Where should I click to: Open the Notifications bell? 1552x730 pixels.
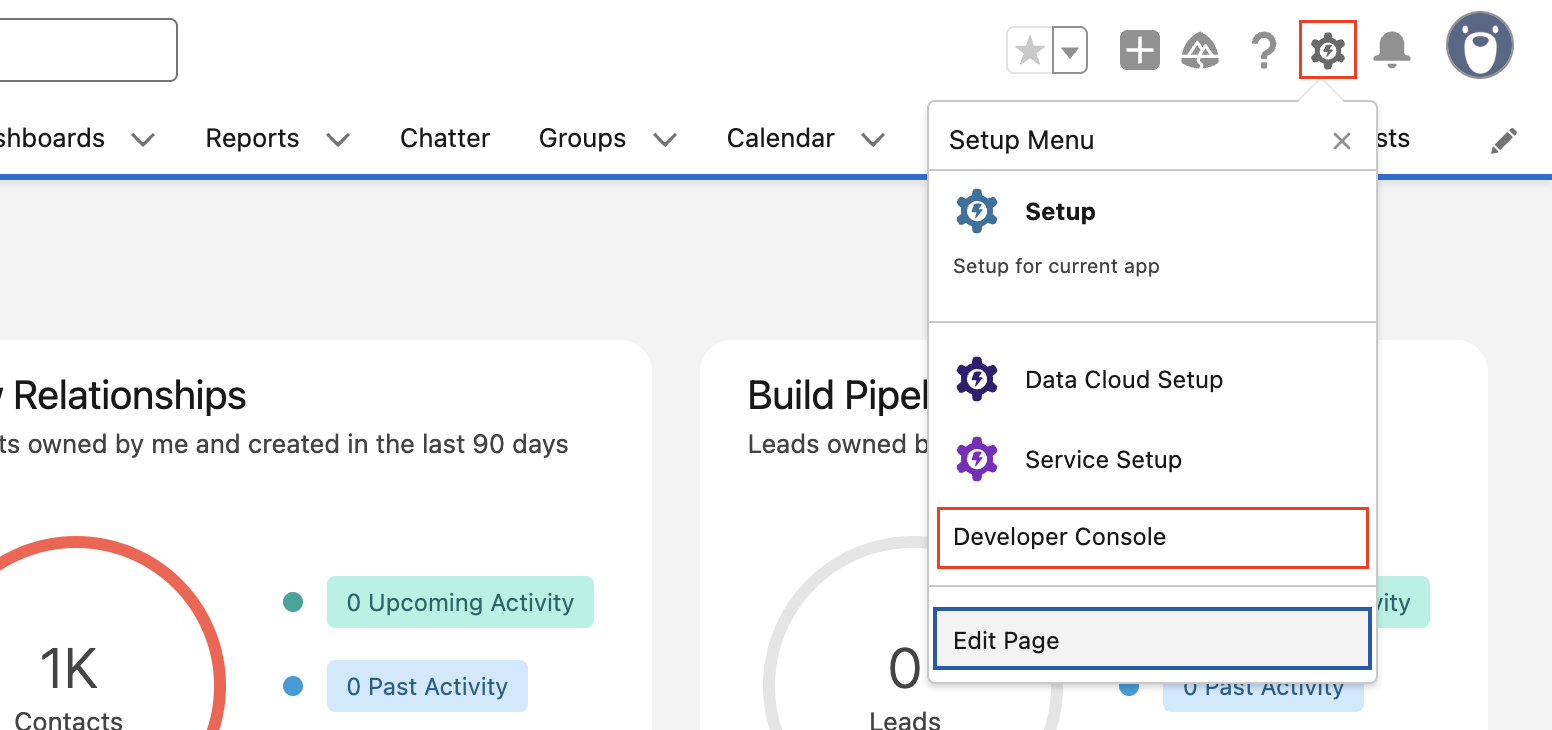point(1391,50)
